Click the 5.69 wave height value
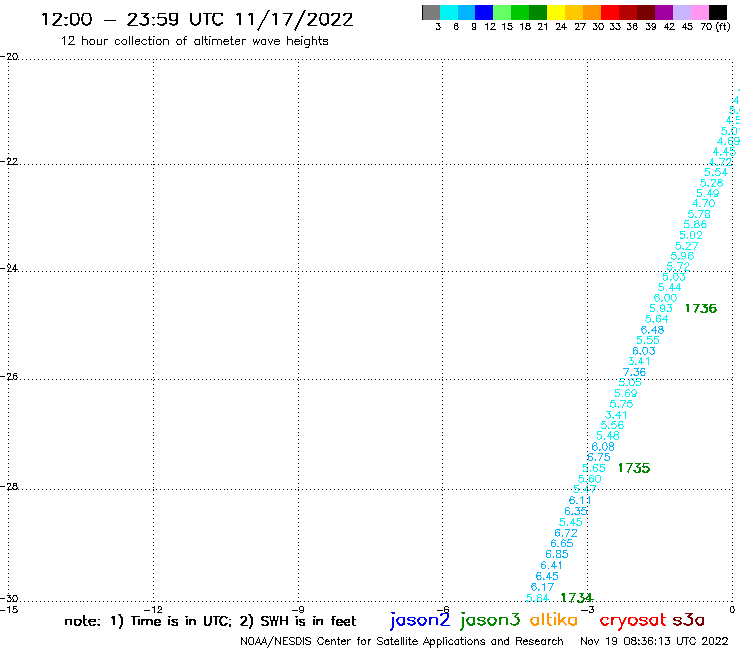The width and height of the screenshot is (740, 650). click(x=625, y=393)
